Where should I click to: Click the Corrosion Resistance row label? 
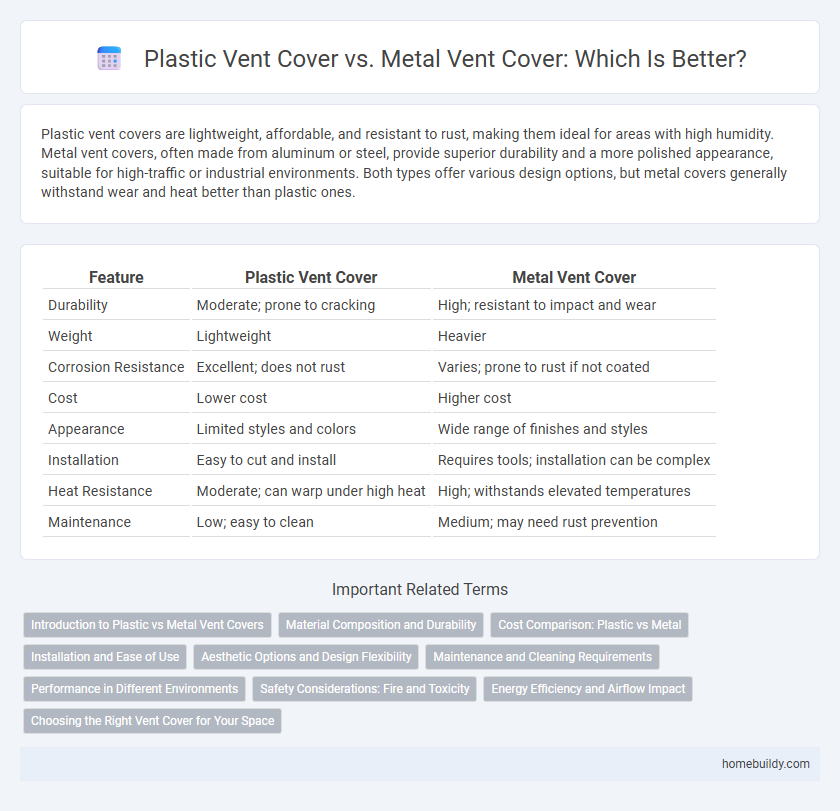(116, 367)
